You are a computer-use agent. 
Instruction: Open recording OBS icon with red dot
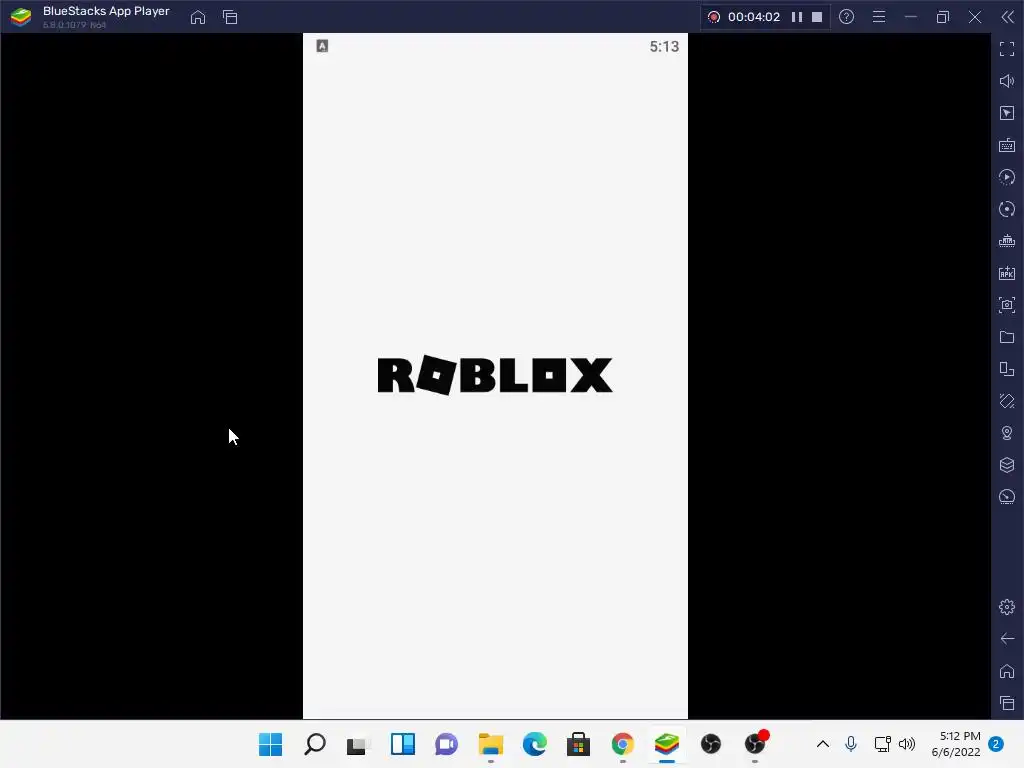click(756, 743)
